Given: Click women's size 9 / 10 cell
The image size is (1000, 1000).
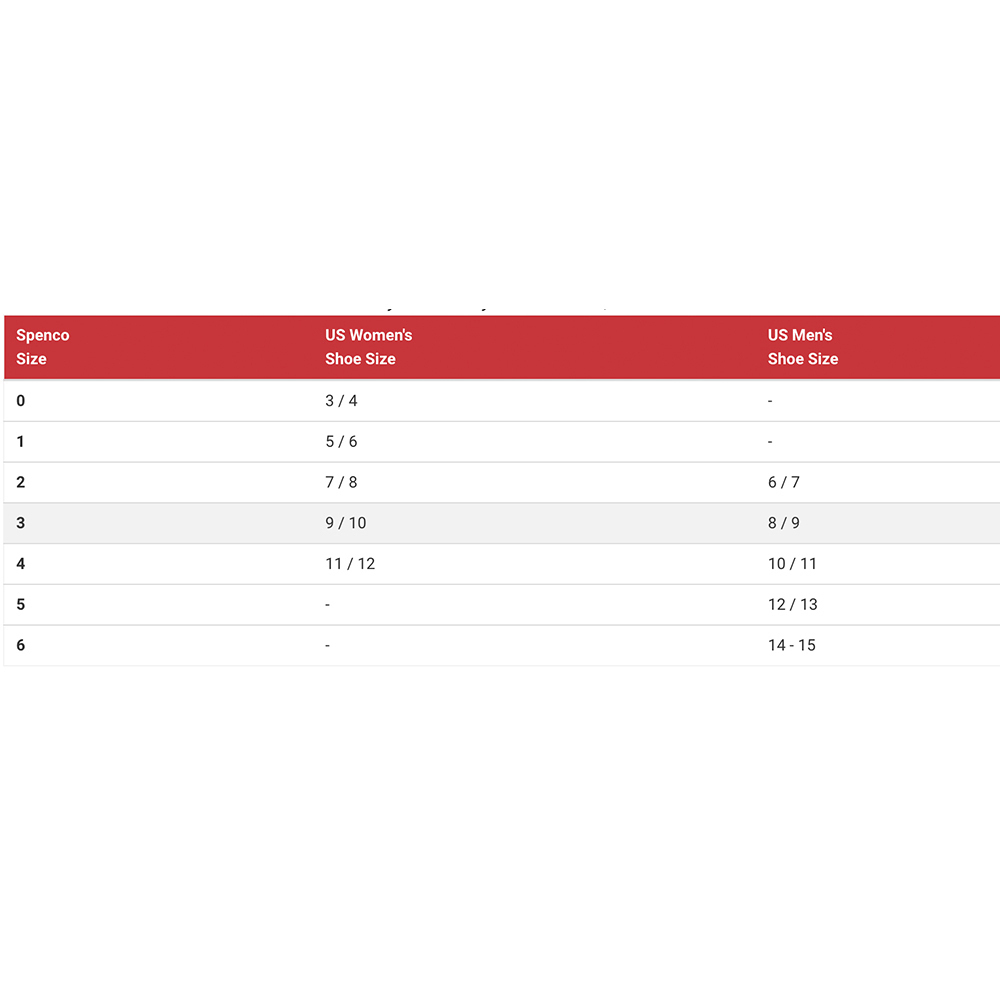Looking at the screenshot, I should click(346, 523).
